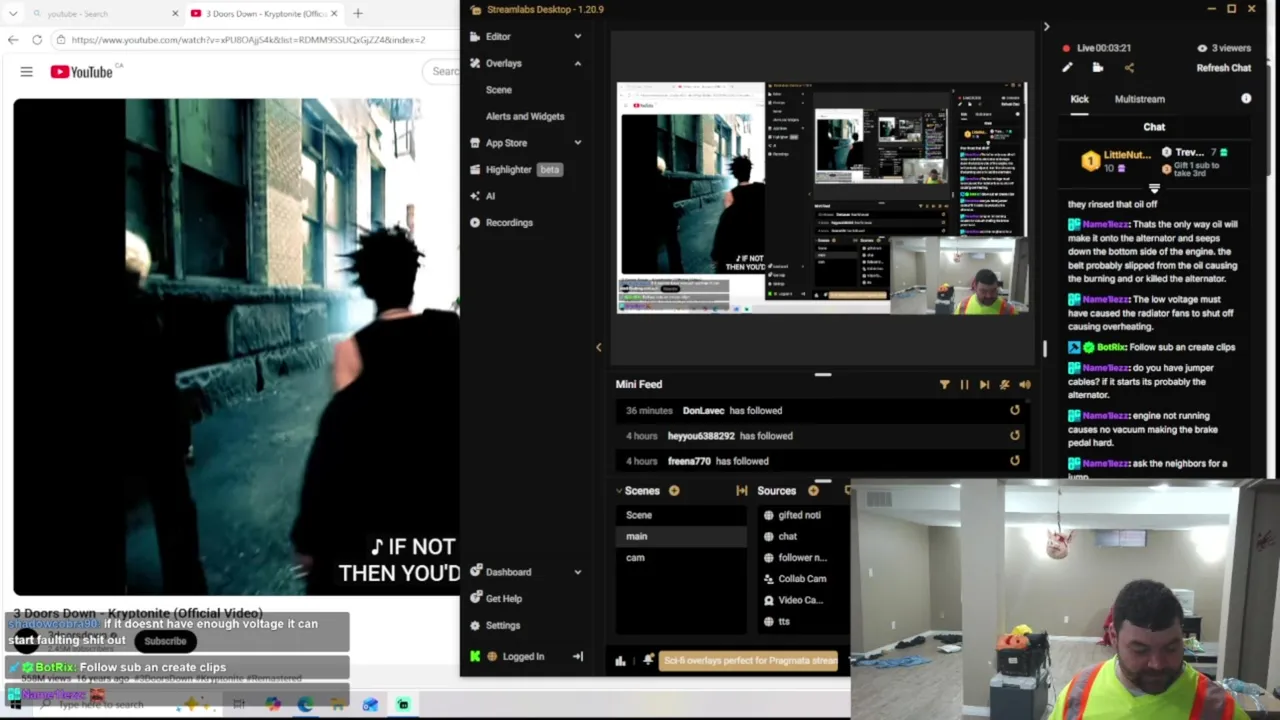Select the cam scene
The height and width of the screenshot is (720, 1280).
[680, 558]
